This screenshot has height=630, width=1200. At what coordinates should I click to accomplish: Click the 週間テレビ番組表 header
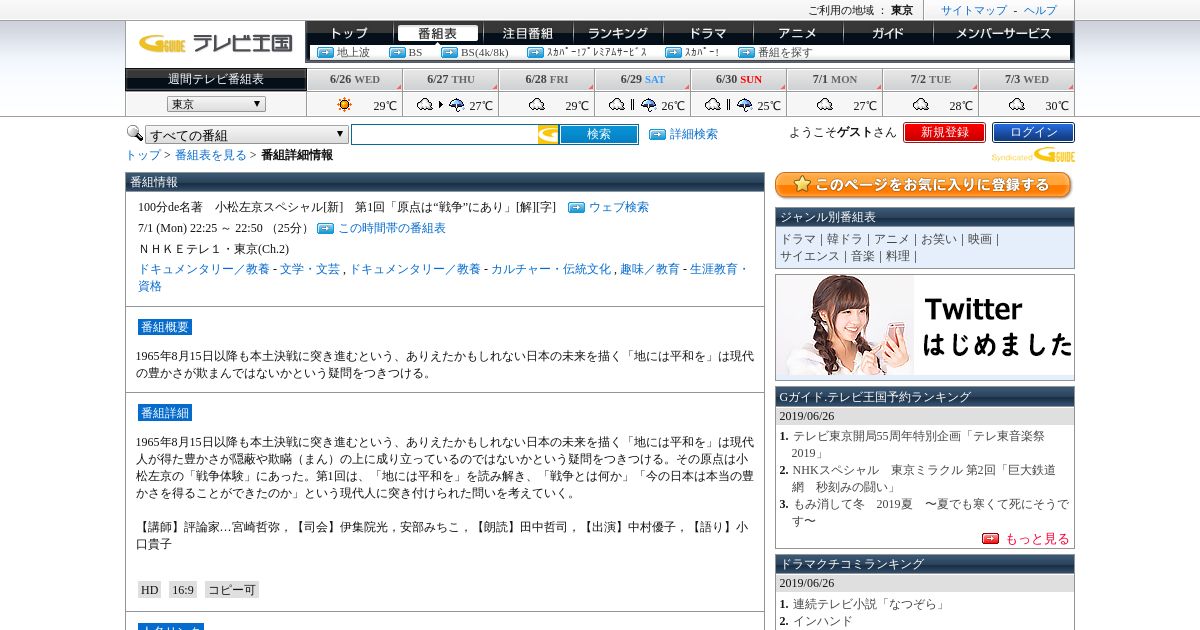pos(216,79)
